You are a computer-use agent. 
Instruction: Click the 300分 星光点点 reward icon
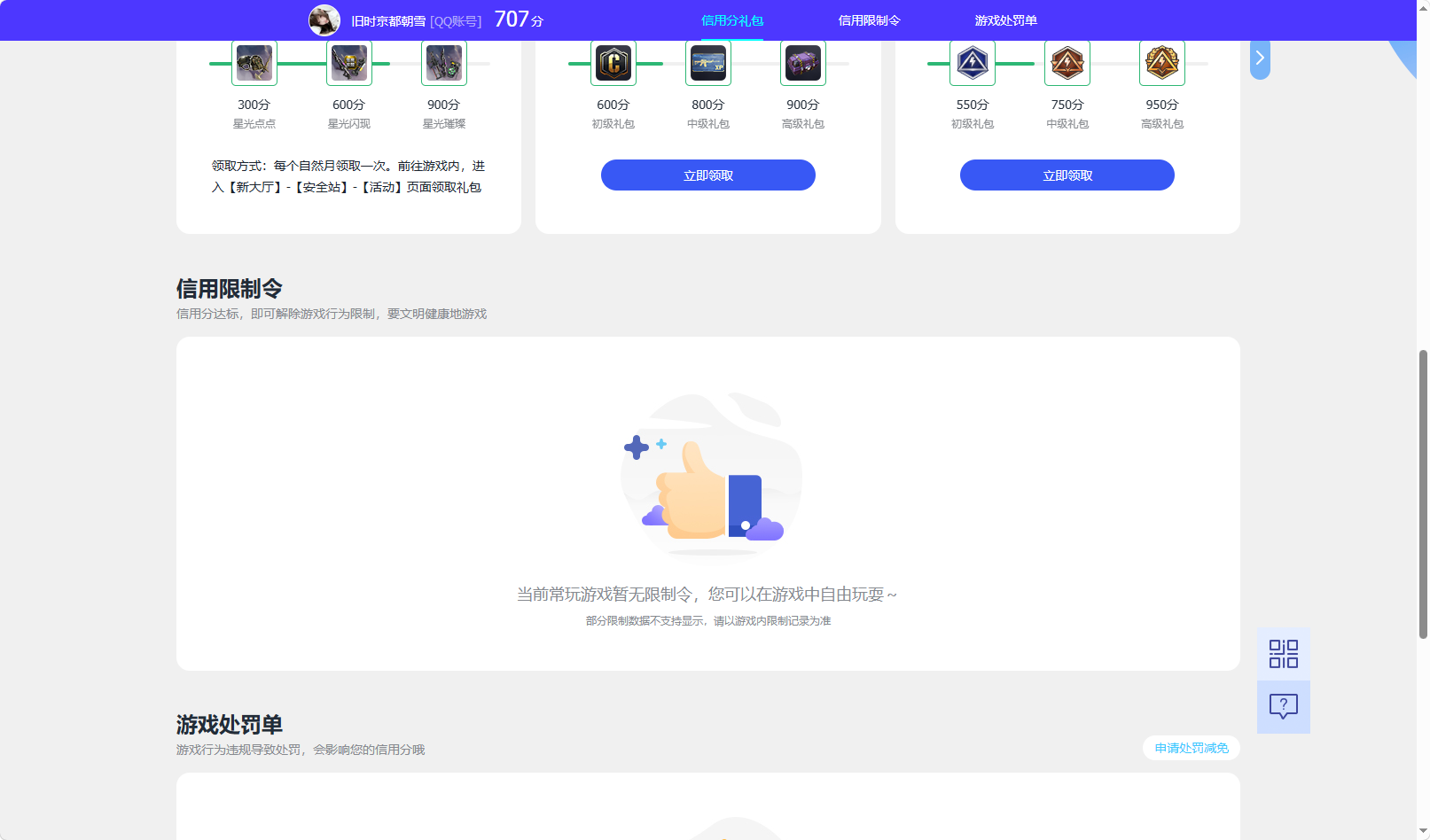(254, 63)
